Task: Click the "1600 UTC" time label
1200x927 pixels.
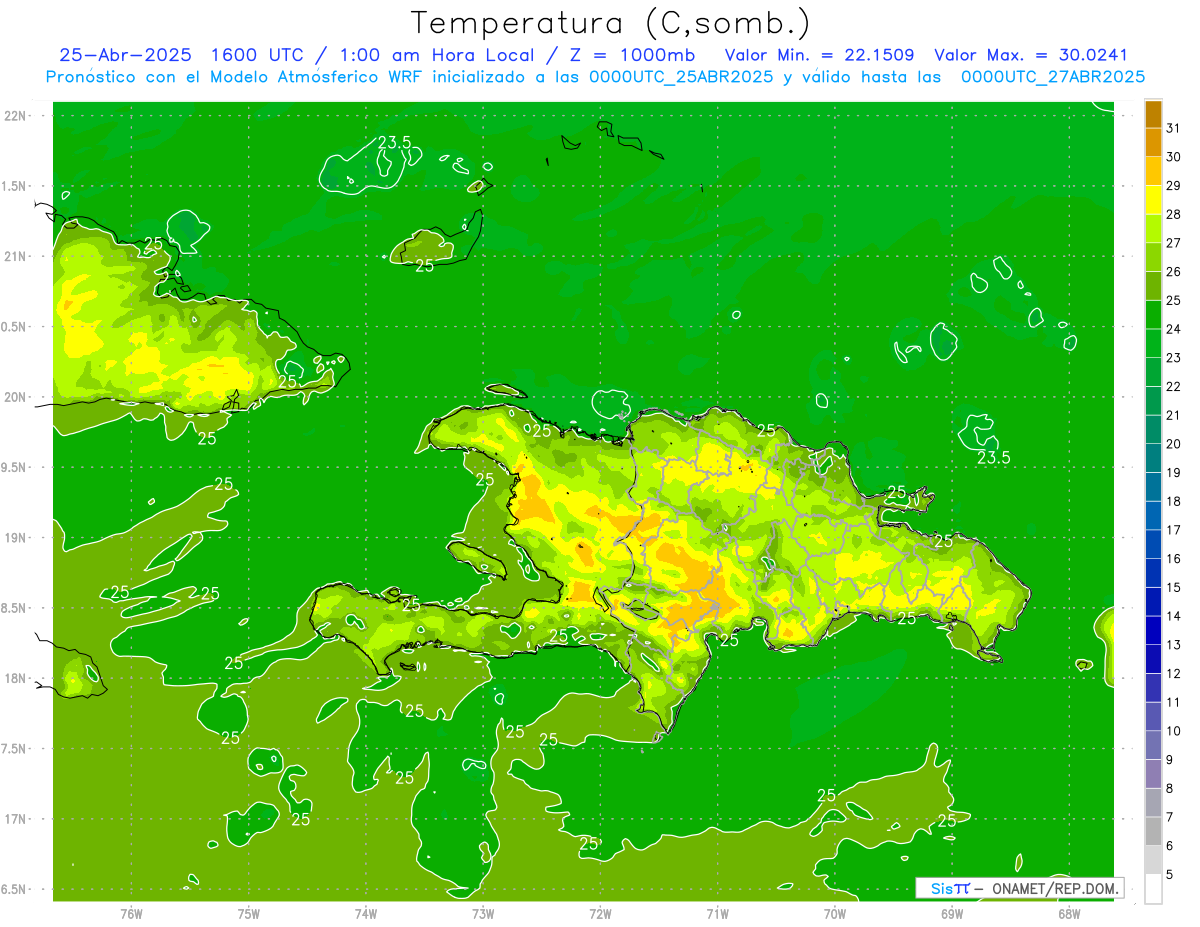Action: click(x=256, y=55)
